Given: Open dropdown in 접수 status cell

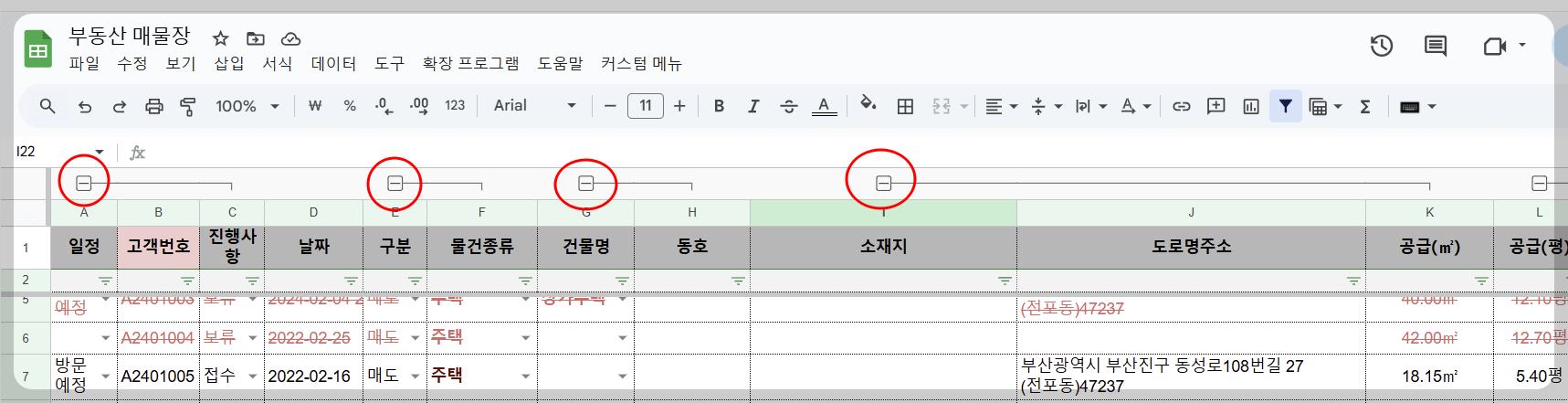Looking at the screenshot, I should coord(253,376).
